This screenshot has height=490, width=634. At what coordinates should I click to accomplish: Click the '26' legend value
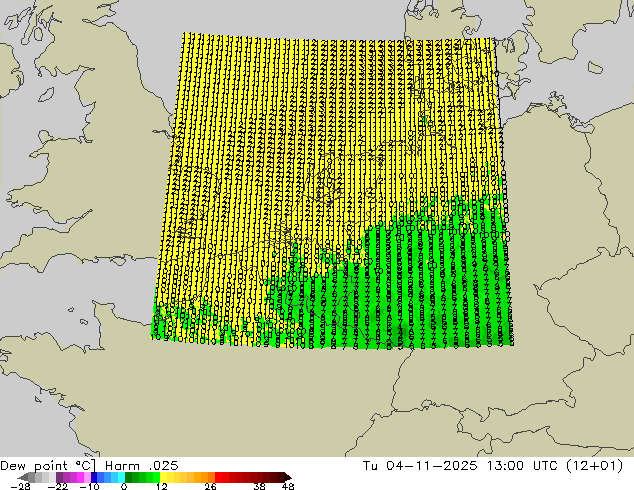tap(210, 486)
